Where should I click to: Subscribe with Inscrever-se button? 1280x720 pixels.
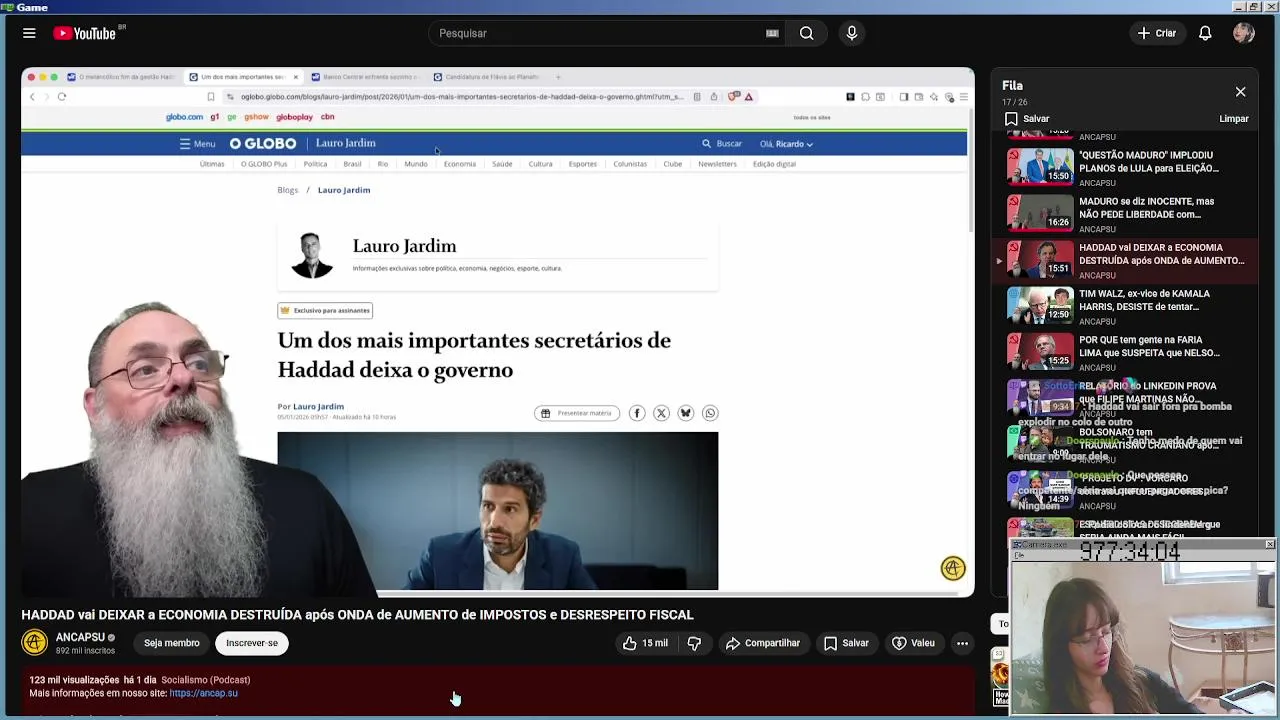click(252, 643)
